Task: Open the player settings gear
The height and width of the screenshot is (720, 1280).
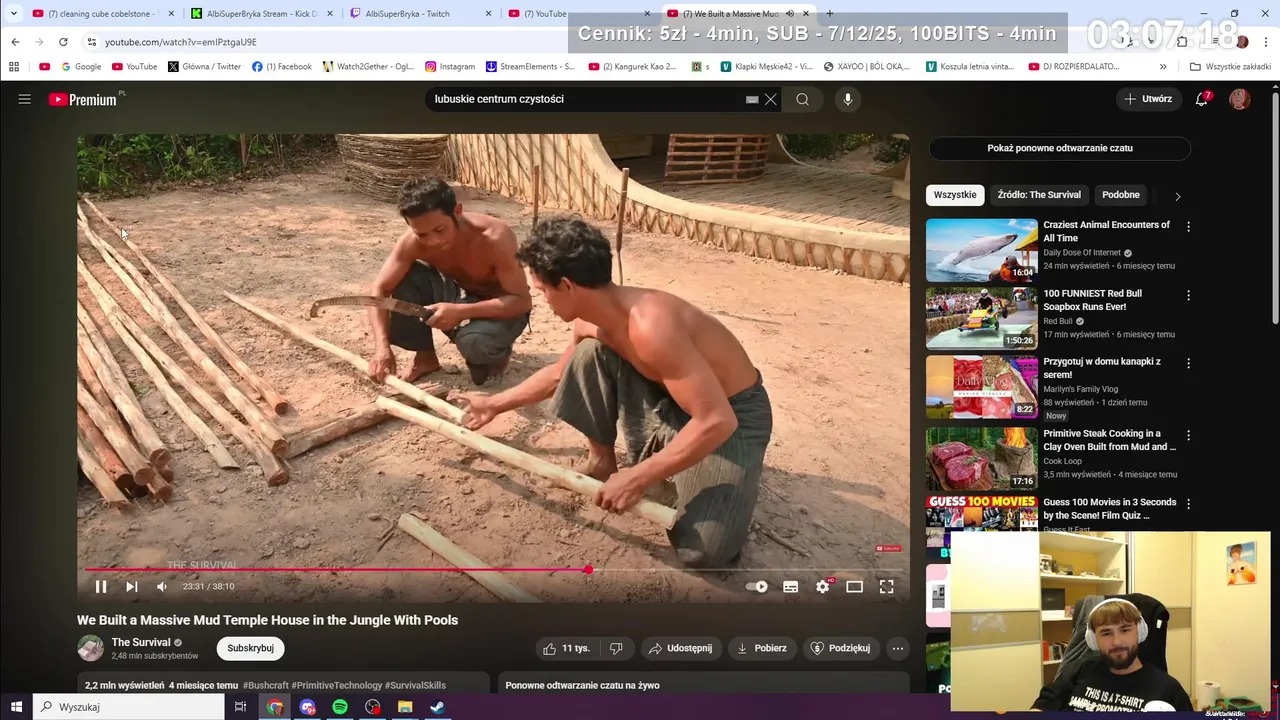Action: [x=822, y=587]
